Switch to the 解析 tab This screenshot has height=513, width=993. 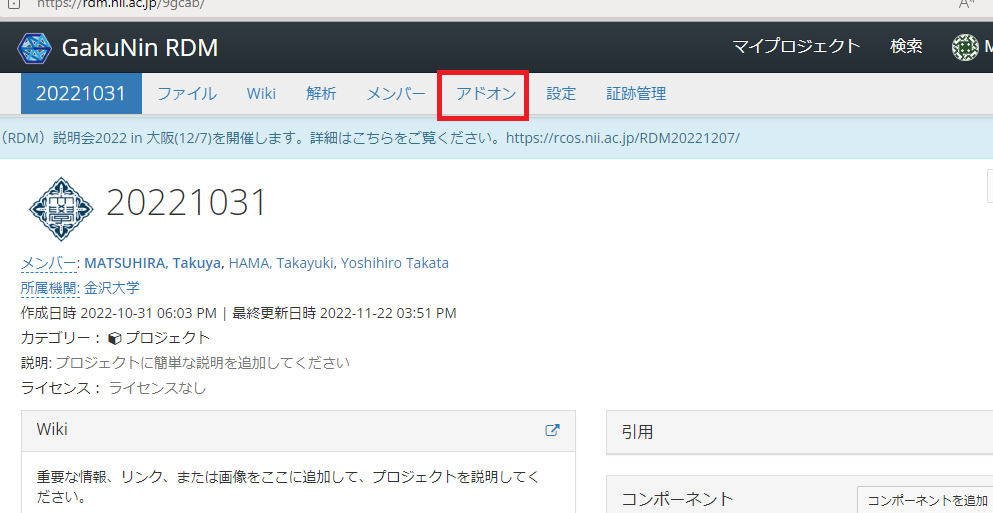tap(321, 94)
